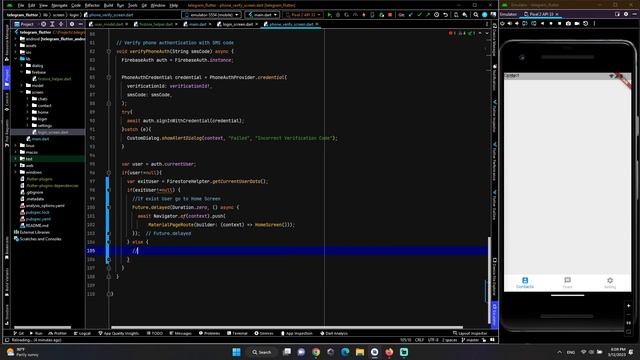Take an emulator screenshot with camera icon
The image size is (640, 360).
568,24
